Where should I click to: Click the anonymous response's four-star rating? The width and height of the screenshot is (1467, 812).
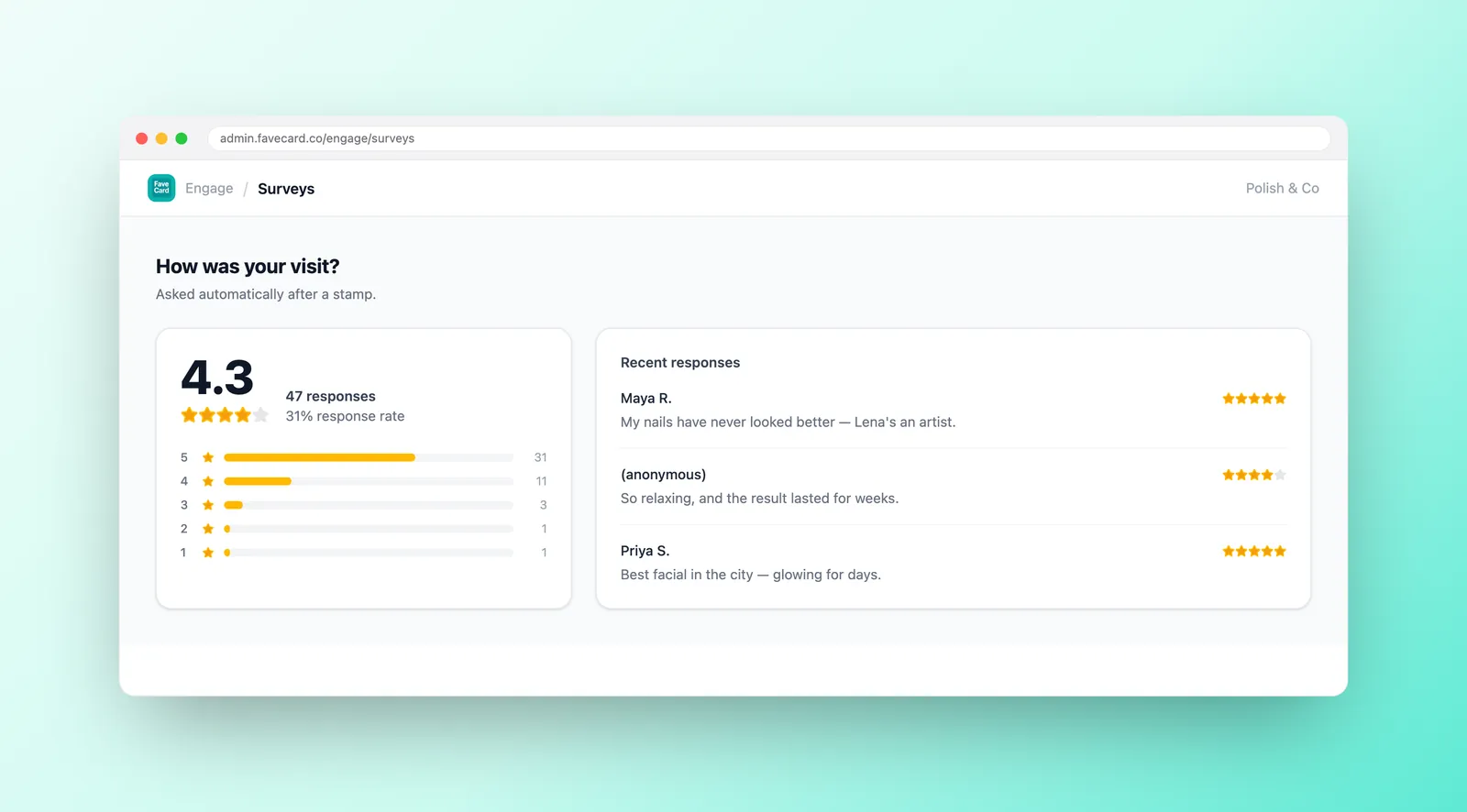click(x=1254, y=475)
